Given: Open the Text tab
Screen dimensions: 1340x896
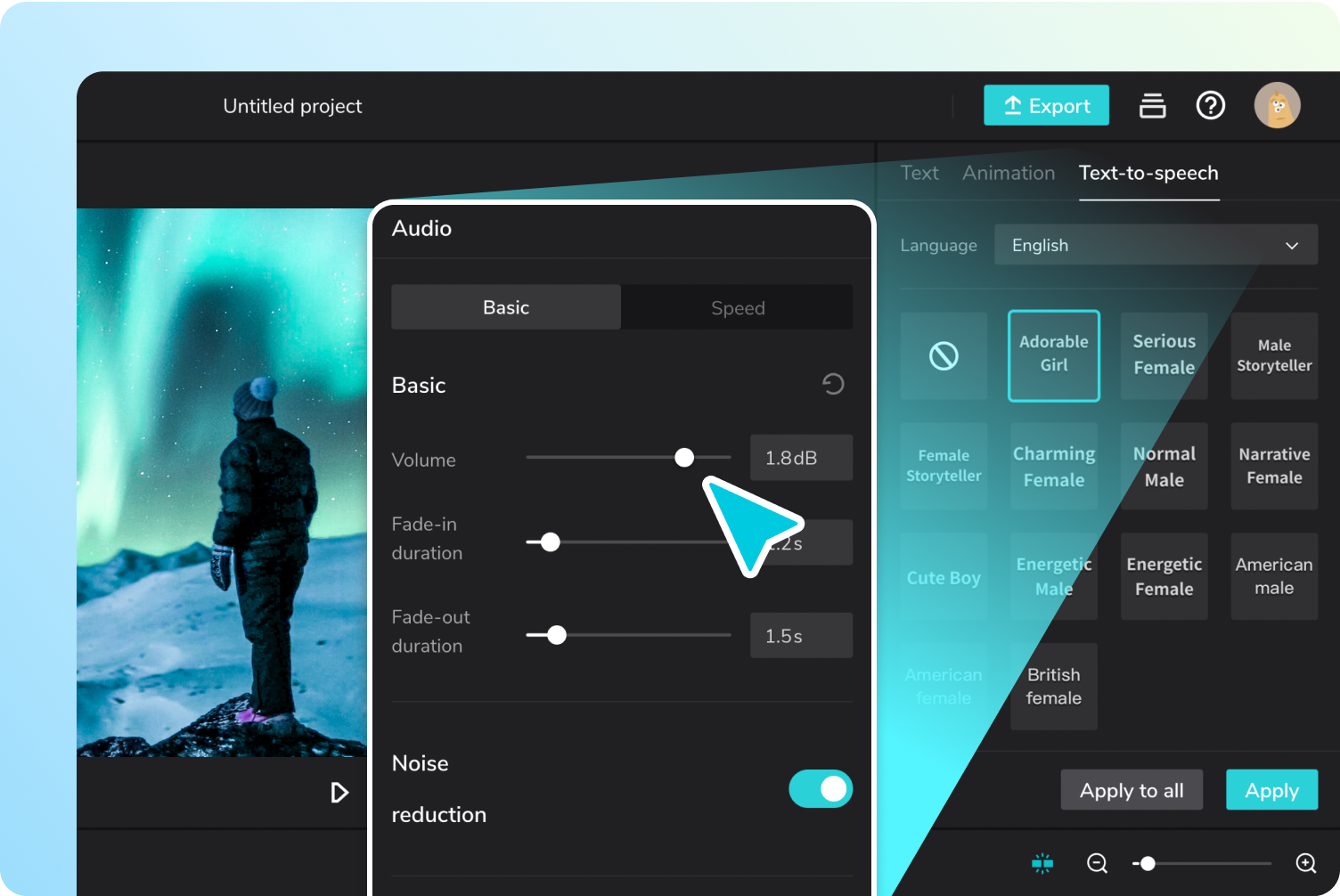Looking at the screenshot, I should pyautogui.click(x=919, y=173).
